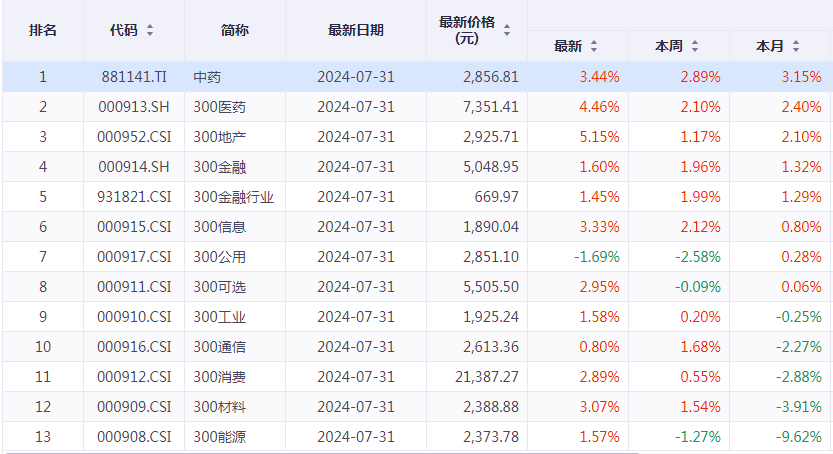Select the 300通信 index name

pyautogui.click(x=219, y=347)
